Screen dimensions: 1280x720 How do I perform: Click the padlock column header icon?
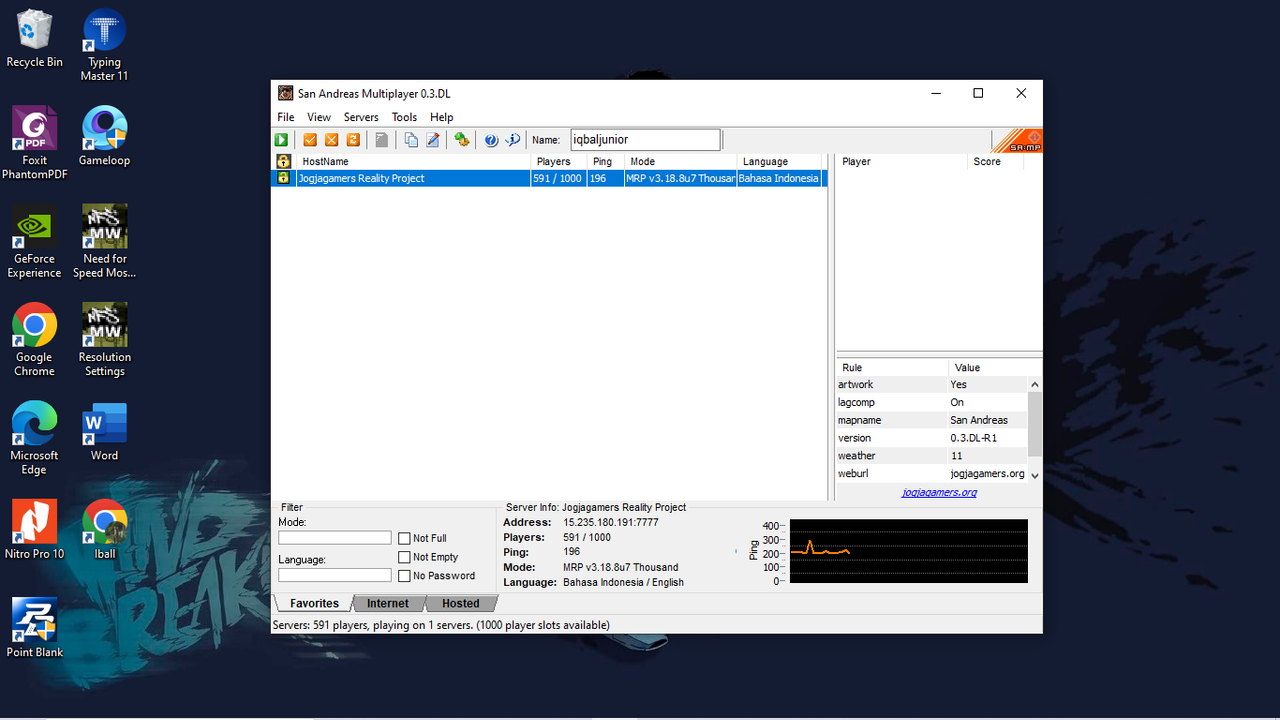tap(283, 161)
